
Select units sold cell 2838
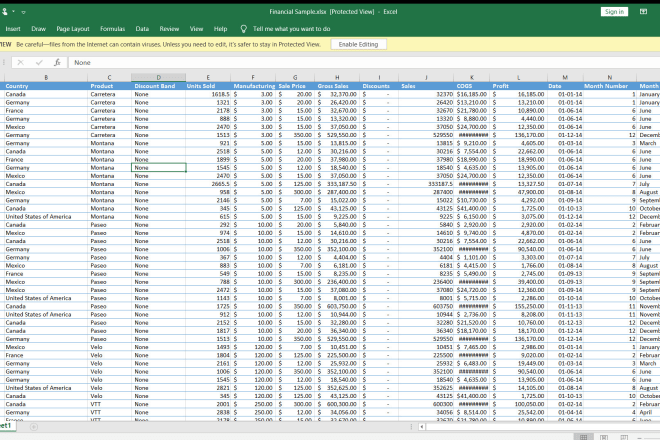point(208,412)
